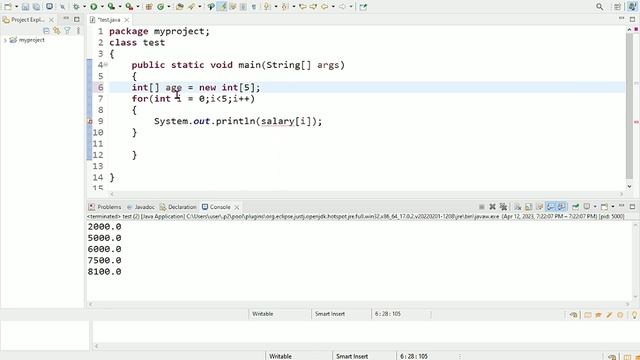Open the New Java Class dropdown arrow
The height and width of the screenshot is (360, 640).
pos(169,7)
